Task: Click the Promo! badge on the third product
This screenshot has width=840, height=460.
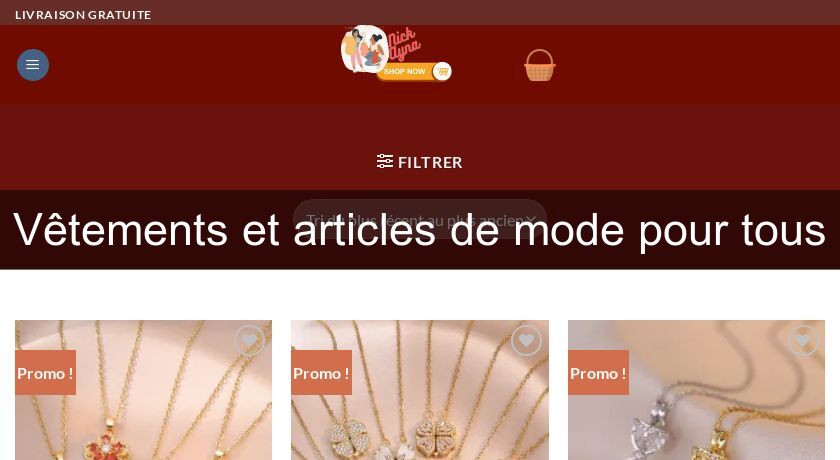Action: (598, 373)
